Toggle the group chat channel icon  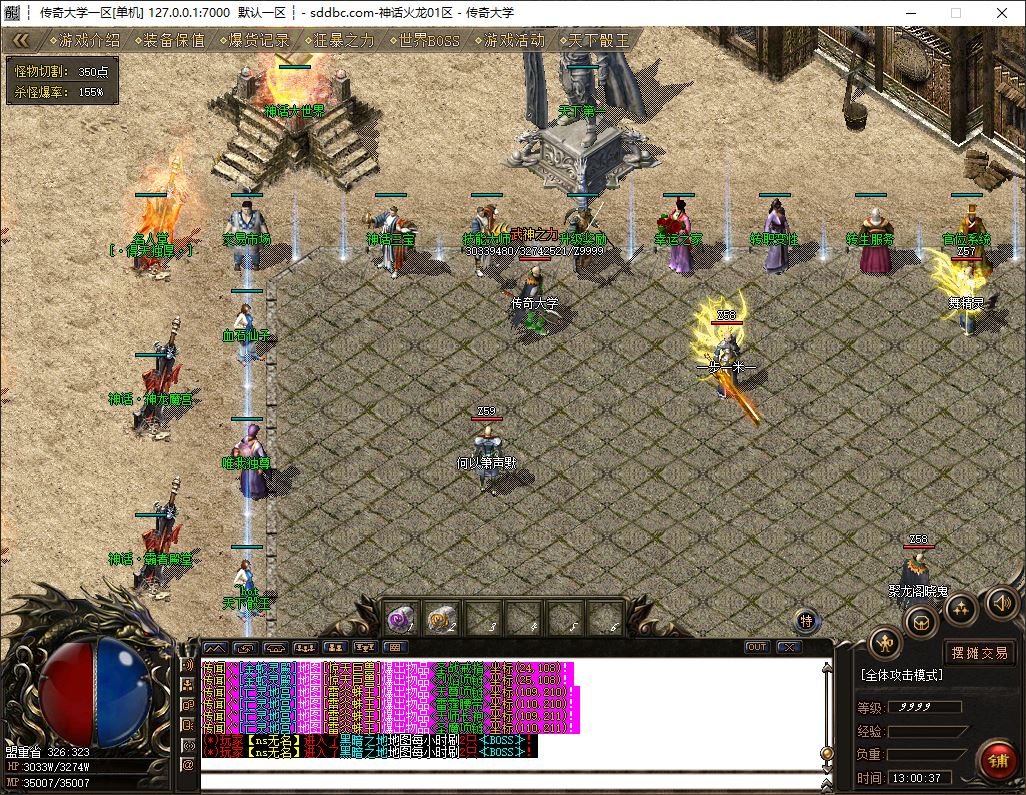point(188,684)
